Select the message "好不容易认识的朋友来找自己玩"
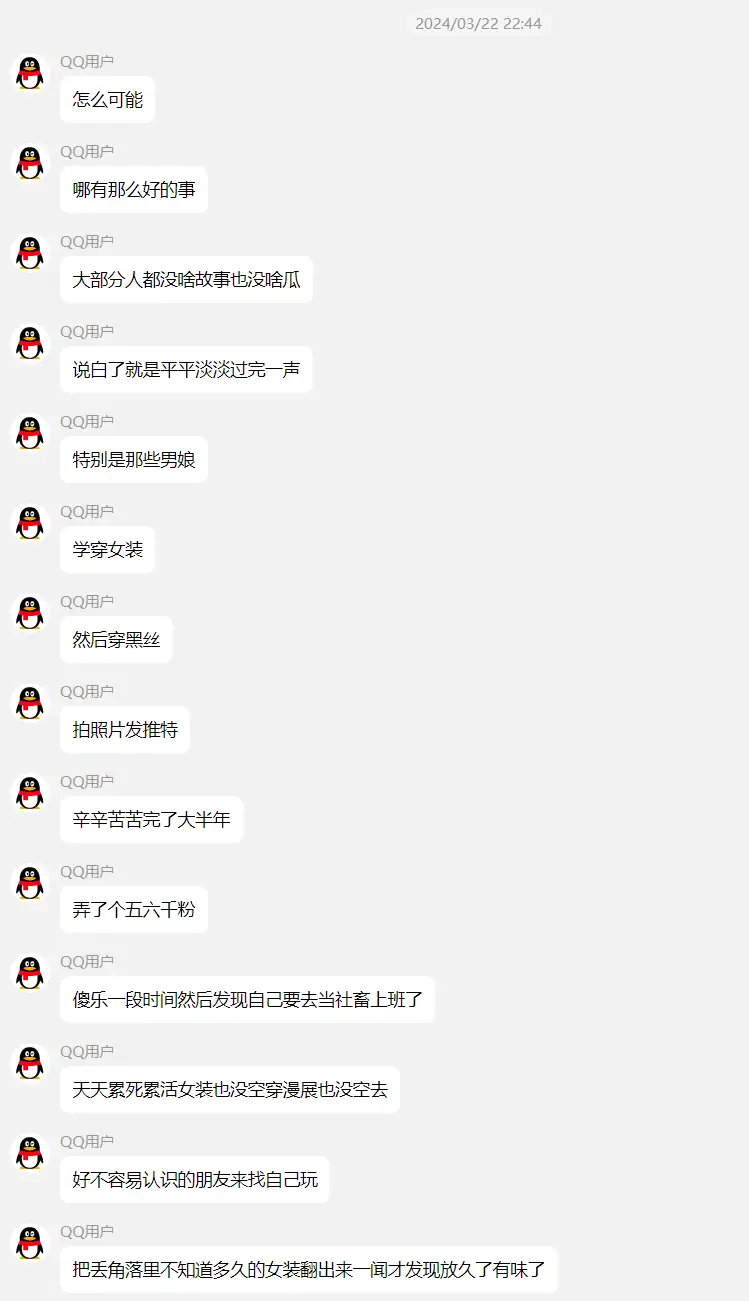Screen dimensions: 749x1301 pos(195,1180)
